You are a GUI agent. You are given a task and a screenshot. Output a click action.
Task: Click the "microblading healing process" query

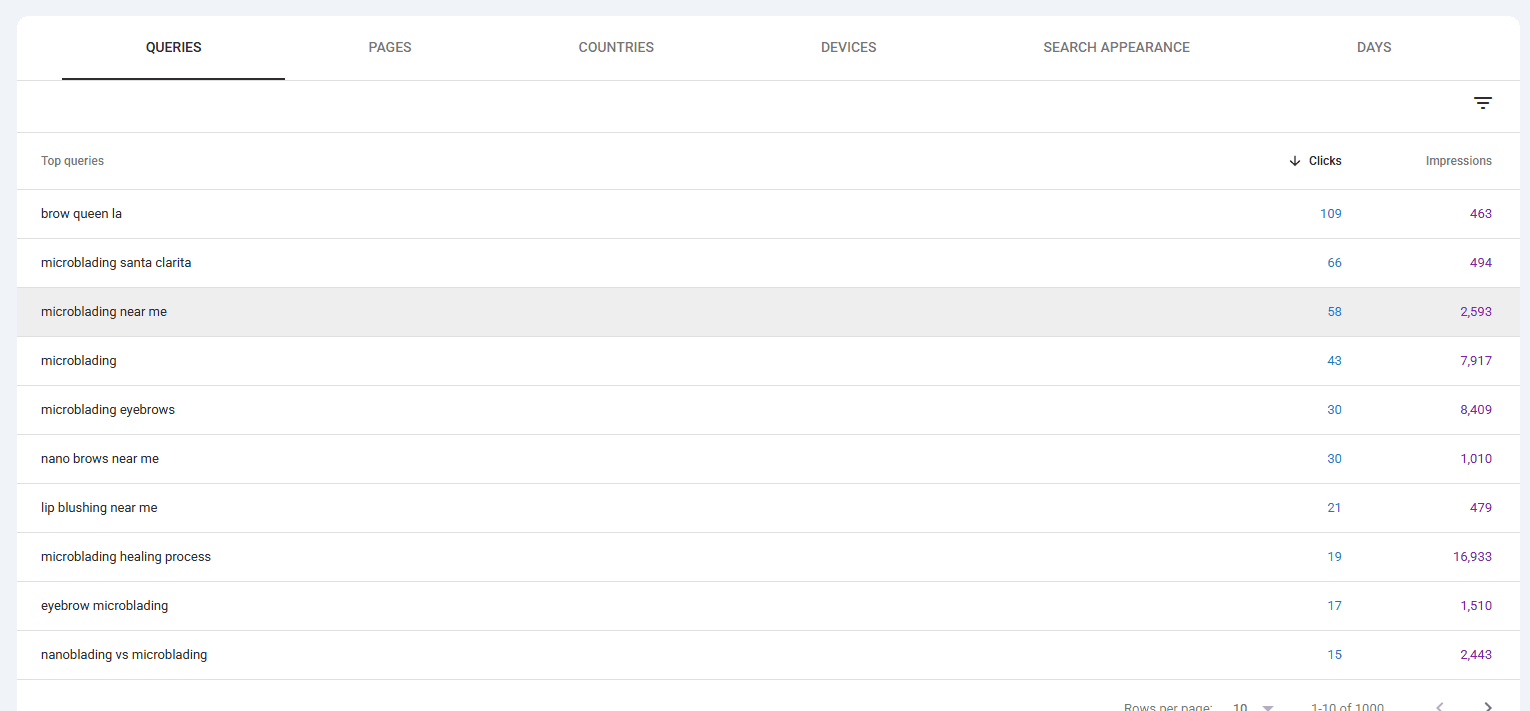pyautogui.click(x=126, y=557)
